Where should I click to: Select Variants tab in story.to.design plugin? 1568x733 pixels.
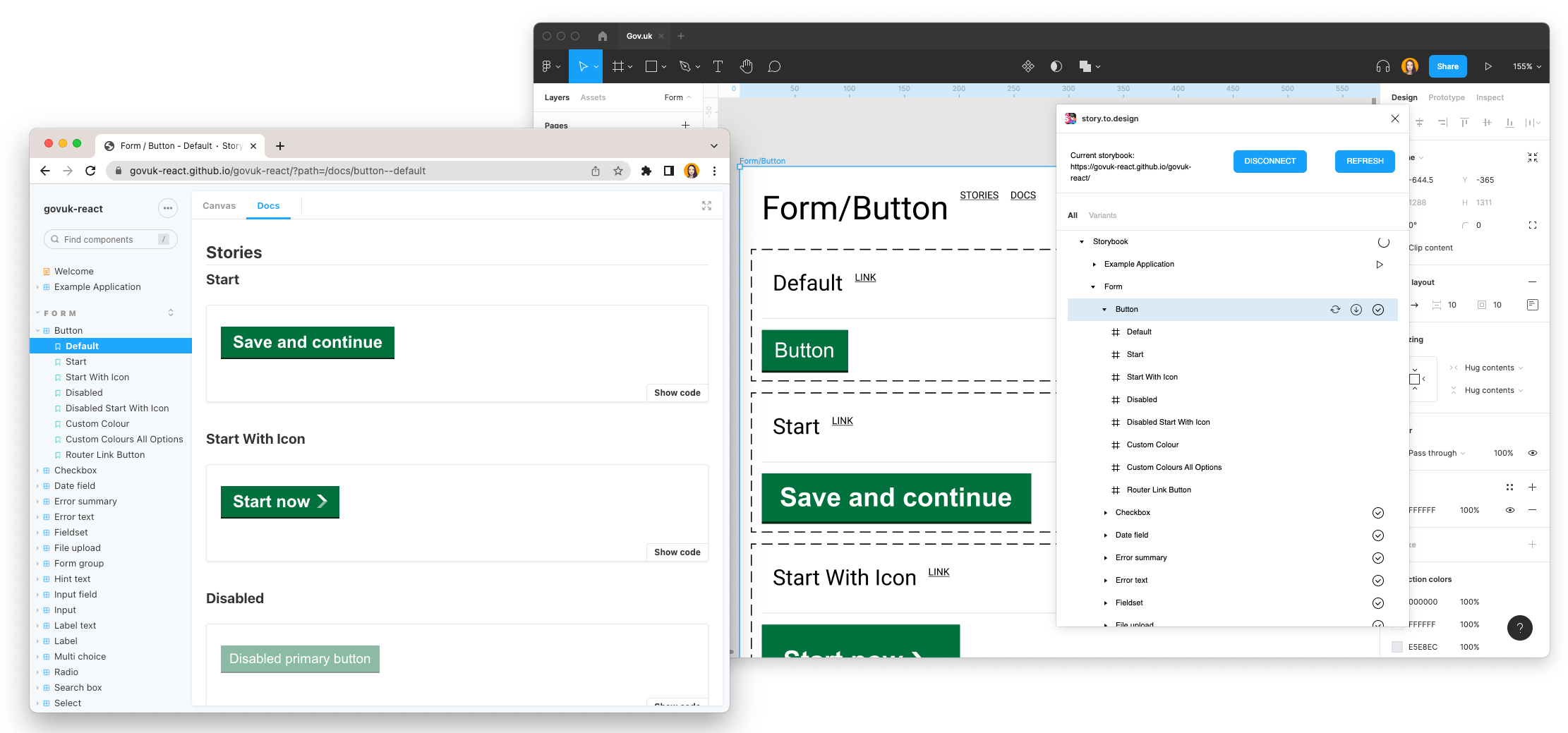coord(1102,215)
